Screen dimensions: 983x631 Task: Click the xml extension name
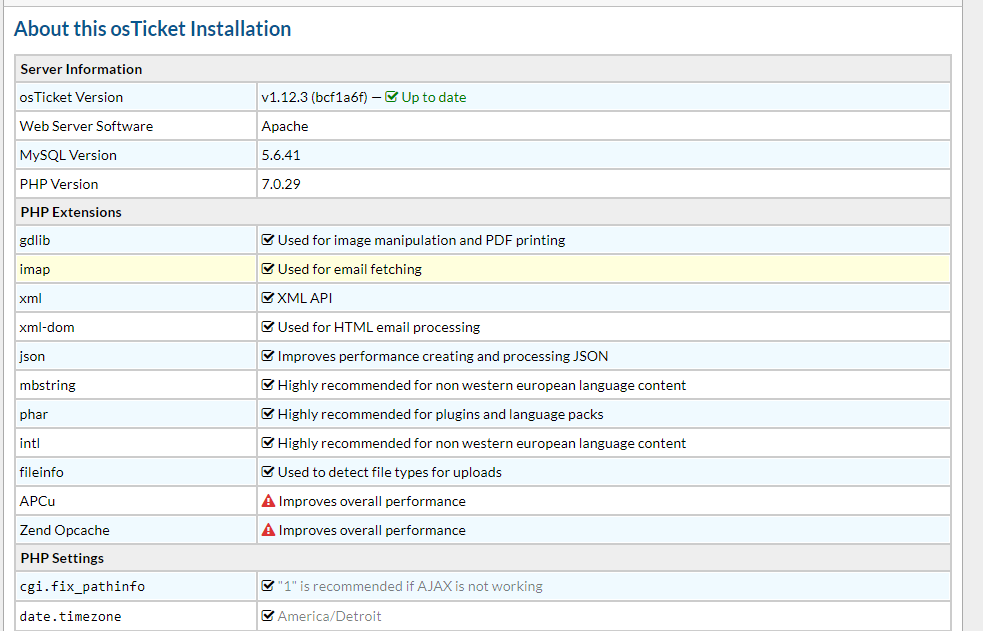tap(31, 298)
